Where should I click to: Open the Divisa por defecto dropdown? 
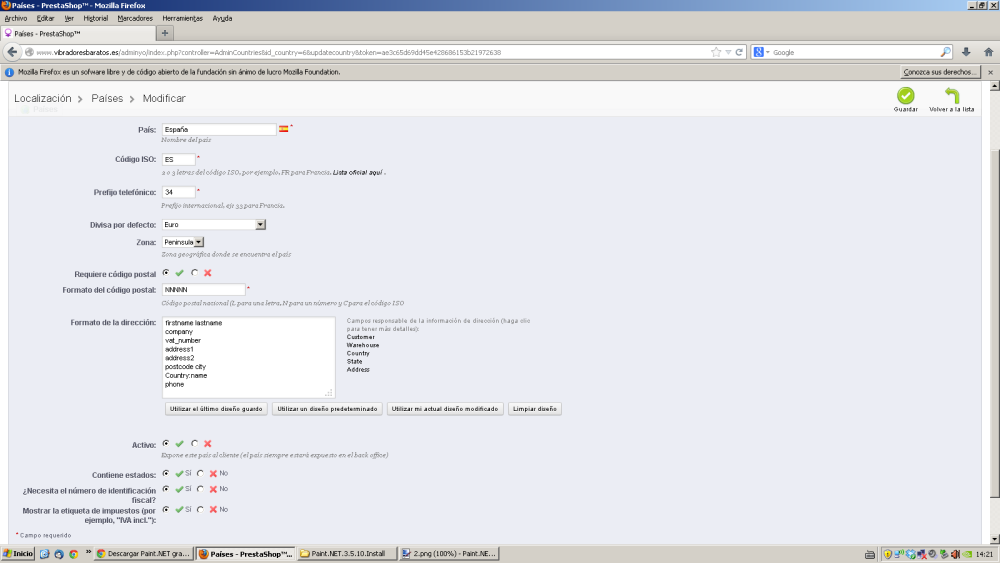coord(214,224)
